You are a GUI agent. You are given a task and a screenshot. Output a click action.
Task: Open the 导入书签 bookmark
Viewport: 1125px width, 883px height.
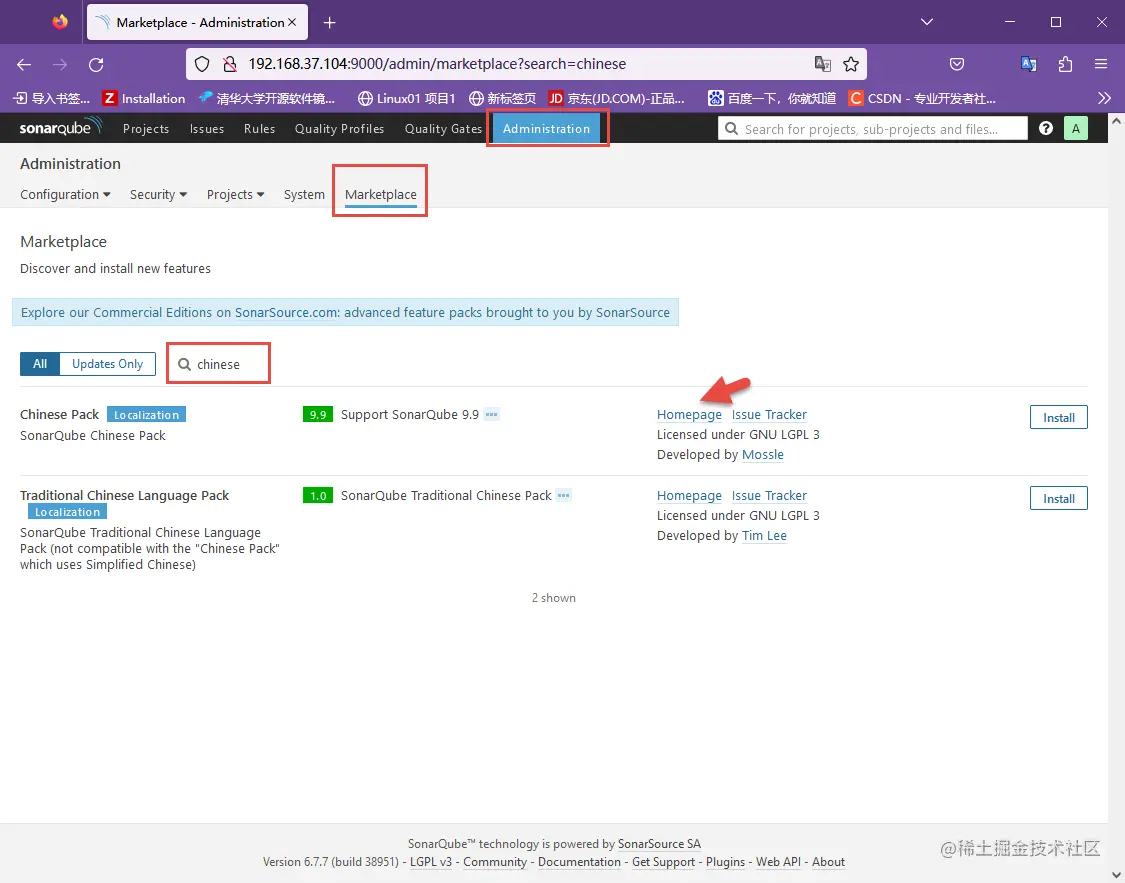click(x=52, y=98)
